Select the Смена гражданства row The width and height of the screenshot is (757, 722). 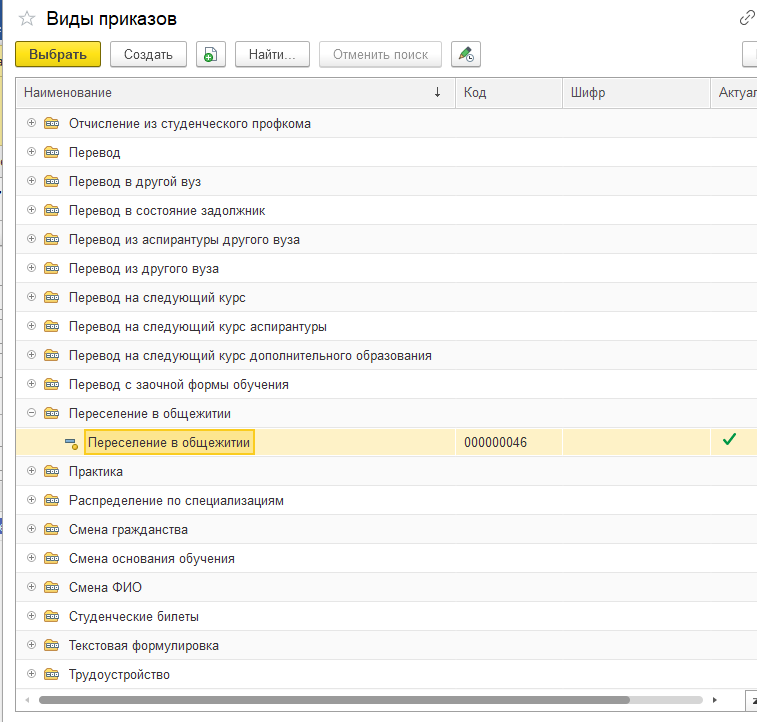click(x=386, y=529)
